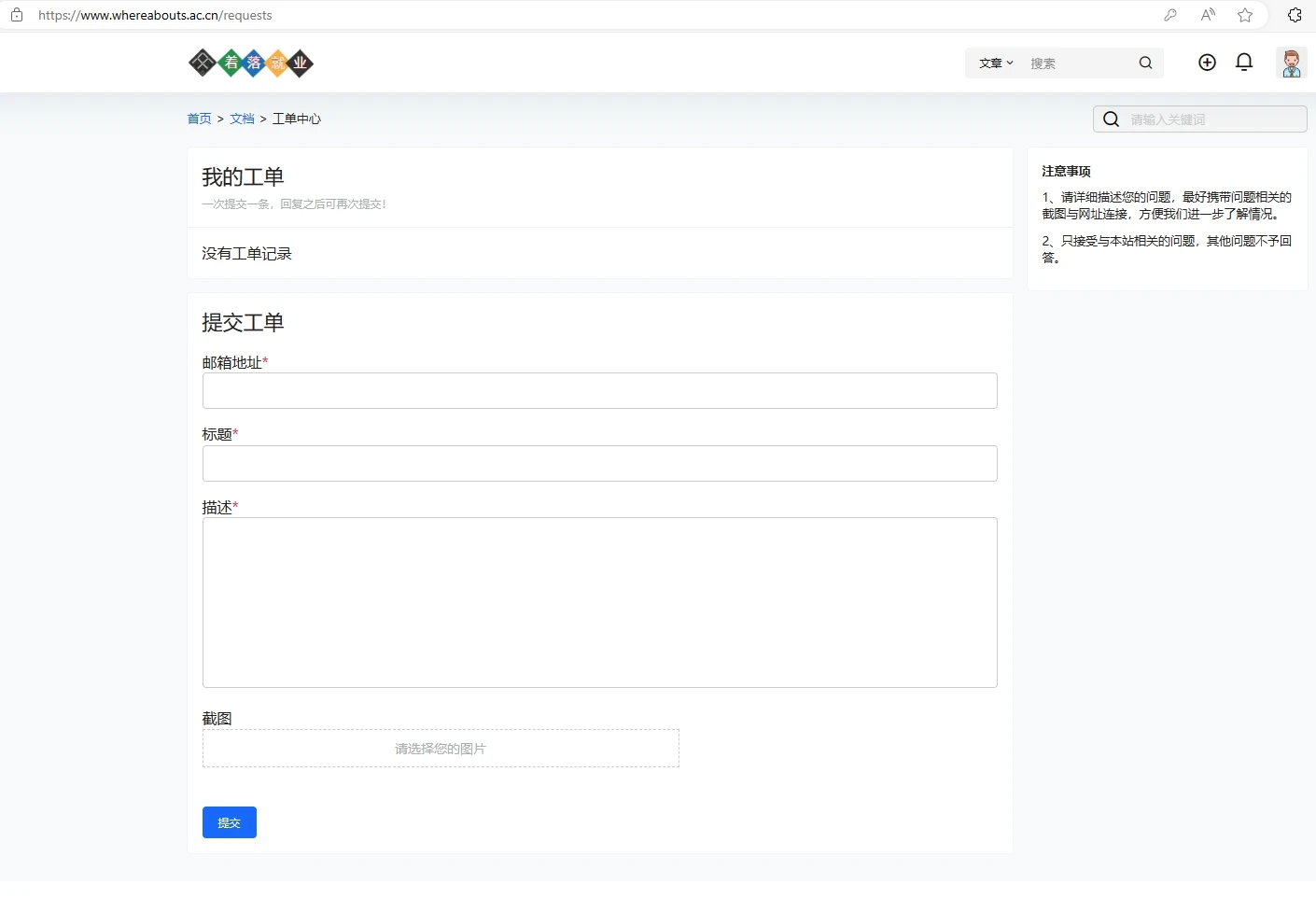Go to 首页 via breadcrumb
1316x912 pixels.
click(199, 119)
